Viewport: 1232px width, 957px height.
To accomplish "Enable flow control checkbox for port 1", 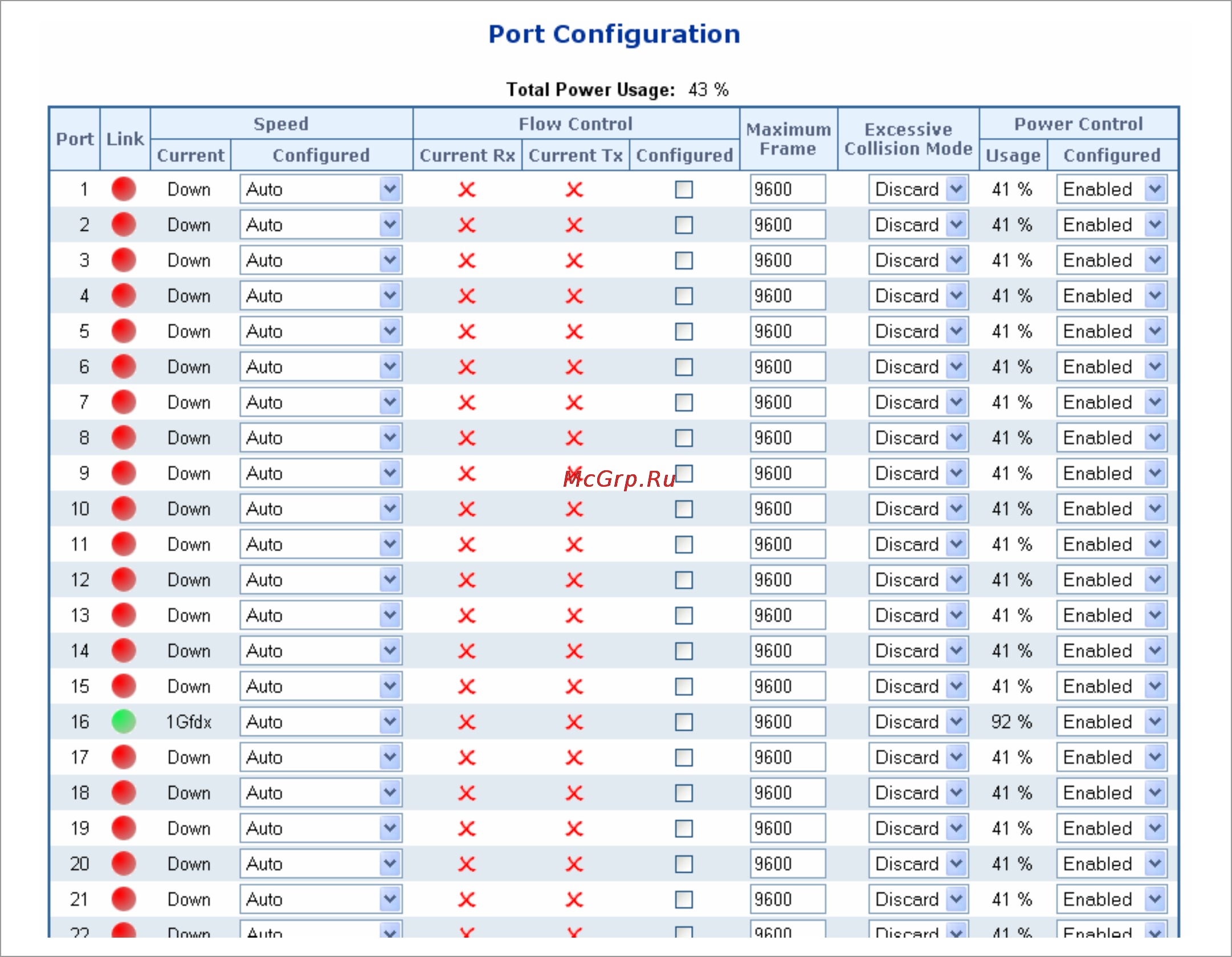I will coord(684,189).
